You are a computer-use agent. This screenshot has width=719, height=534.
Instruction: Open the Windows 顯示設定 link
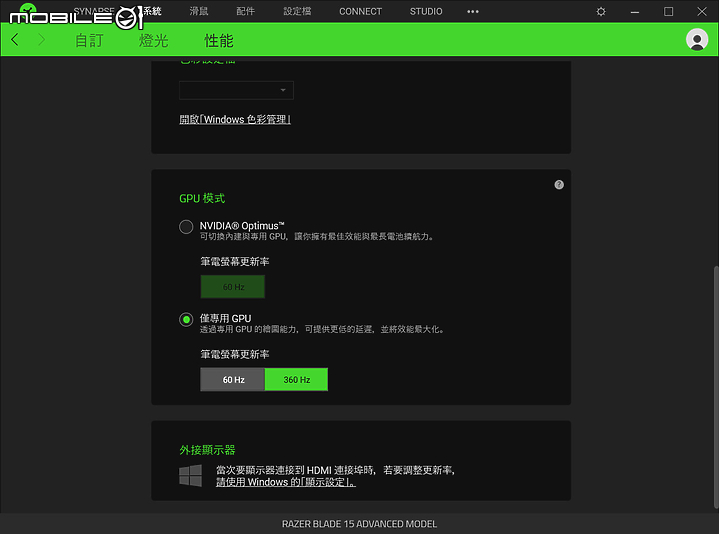286,482
